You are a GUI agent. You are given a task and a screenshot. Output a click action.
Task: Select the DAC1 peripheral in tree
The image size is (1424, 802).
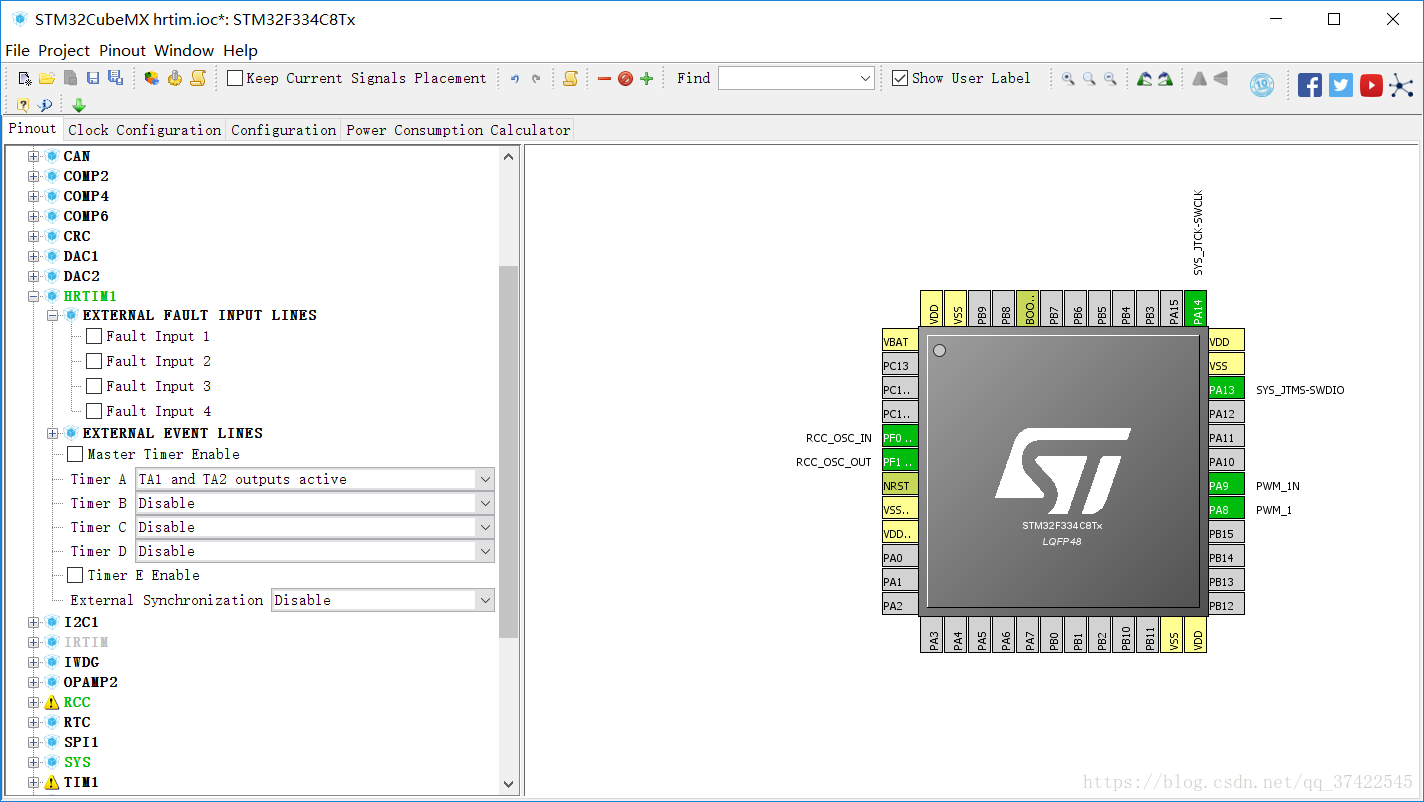(81, 256)
